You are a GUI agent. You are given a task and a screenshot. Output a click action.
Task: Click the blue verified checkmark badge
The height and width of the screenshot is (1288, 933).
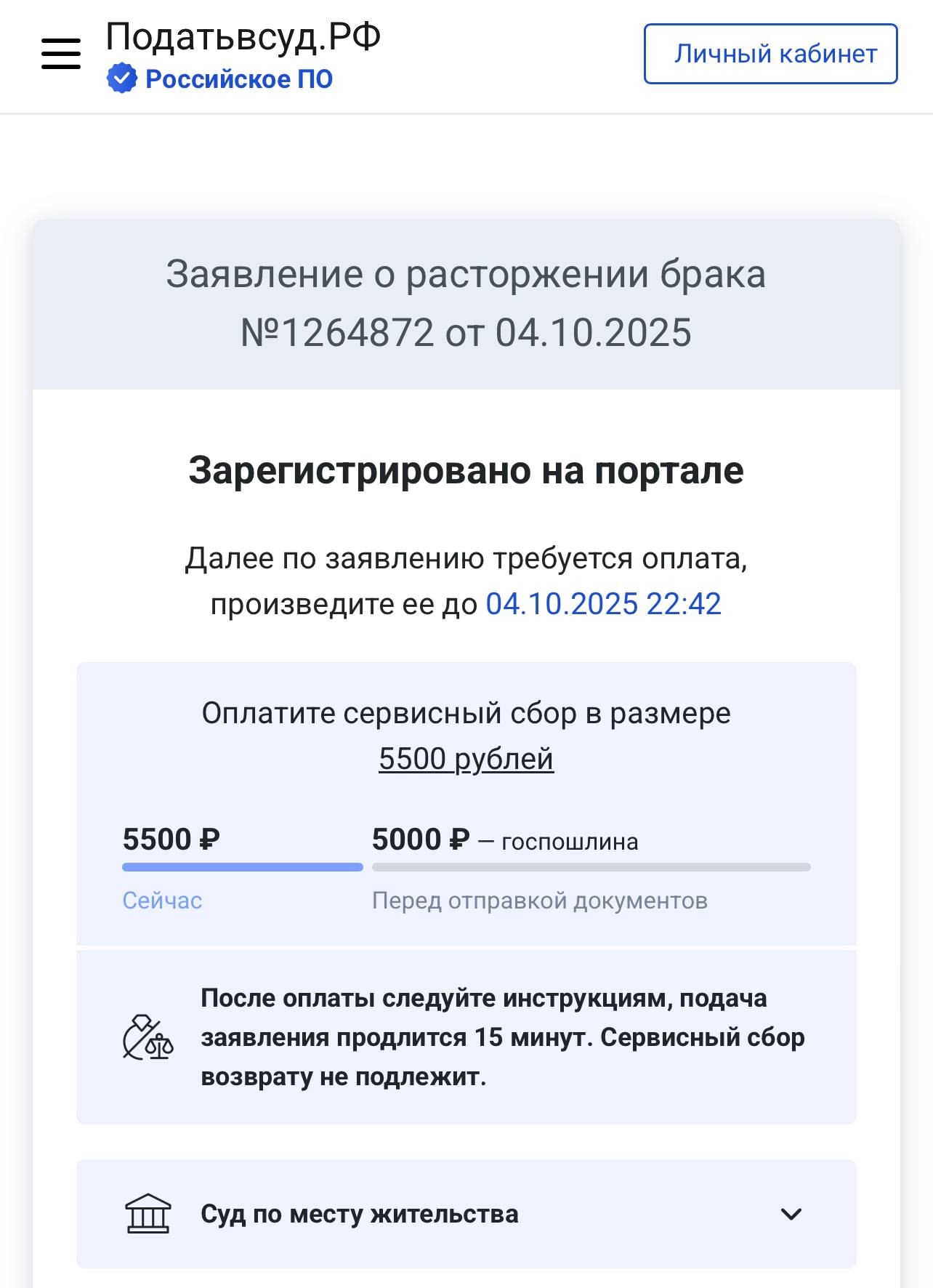point(121,79)
